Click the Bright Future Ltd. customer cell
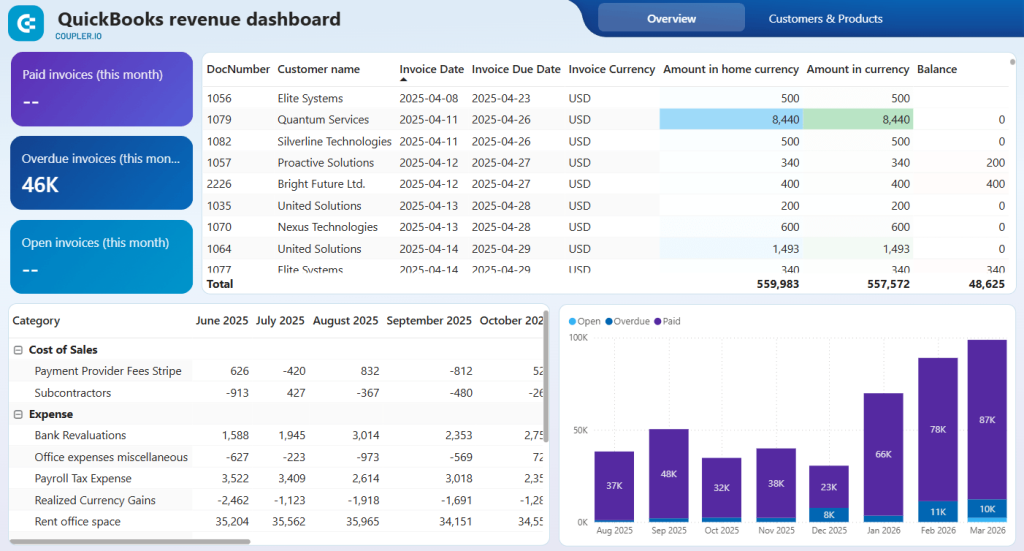 point(321,184)
